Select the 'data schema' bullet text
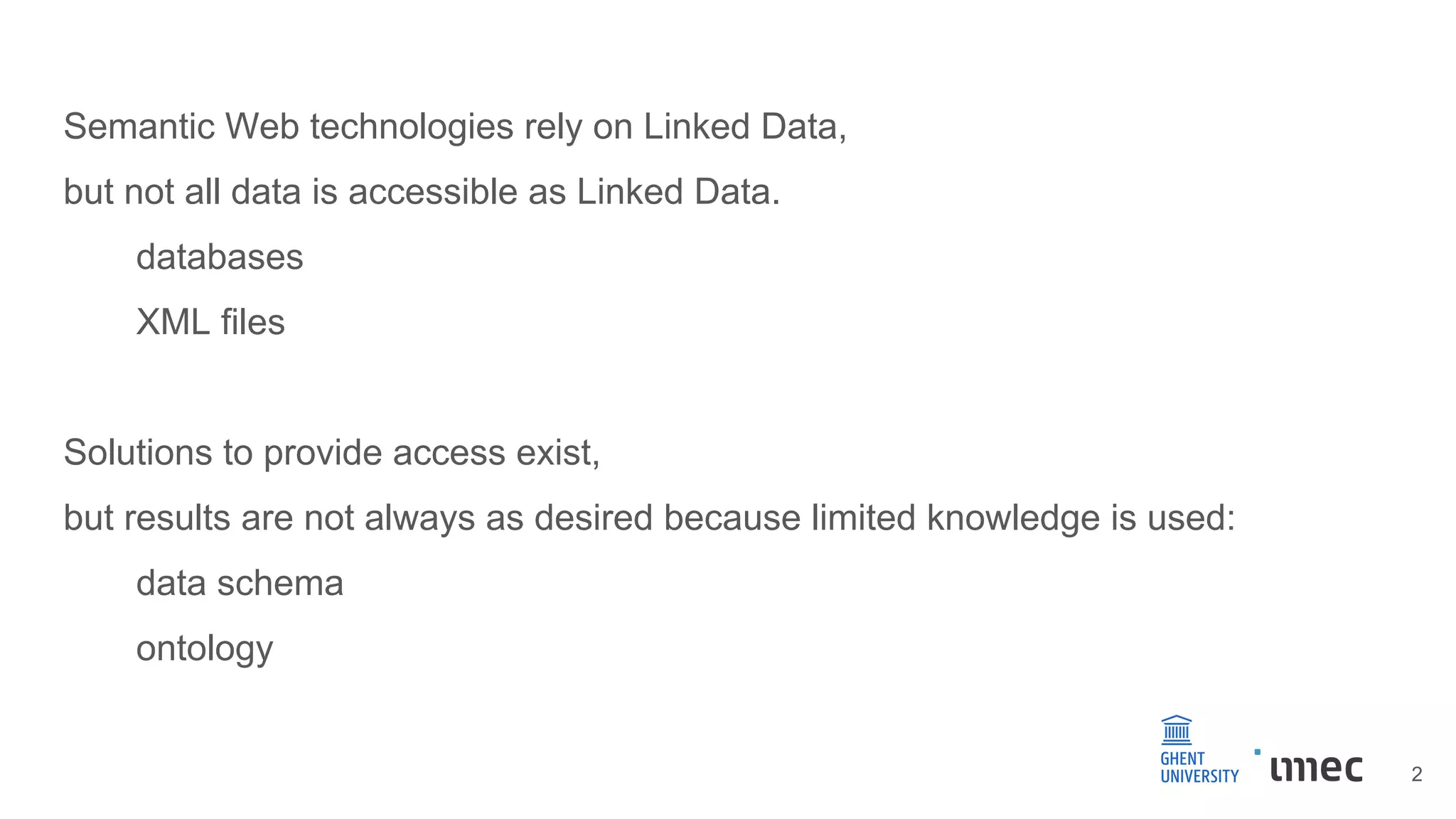The image size is (1456, 819). click(240, 584)
